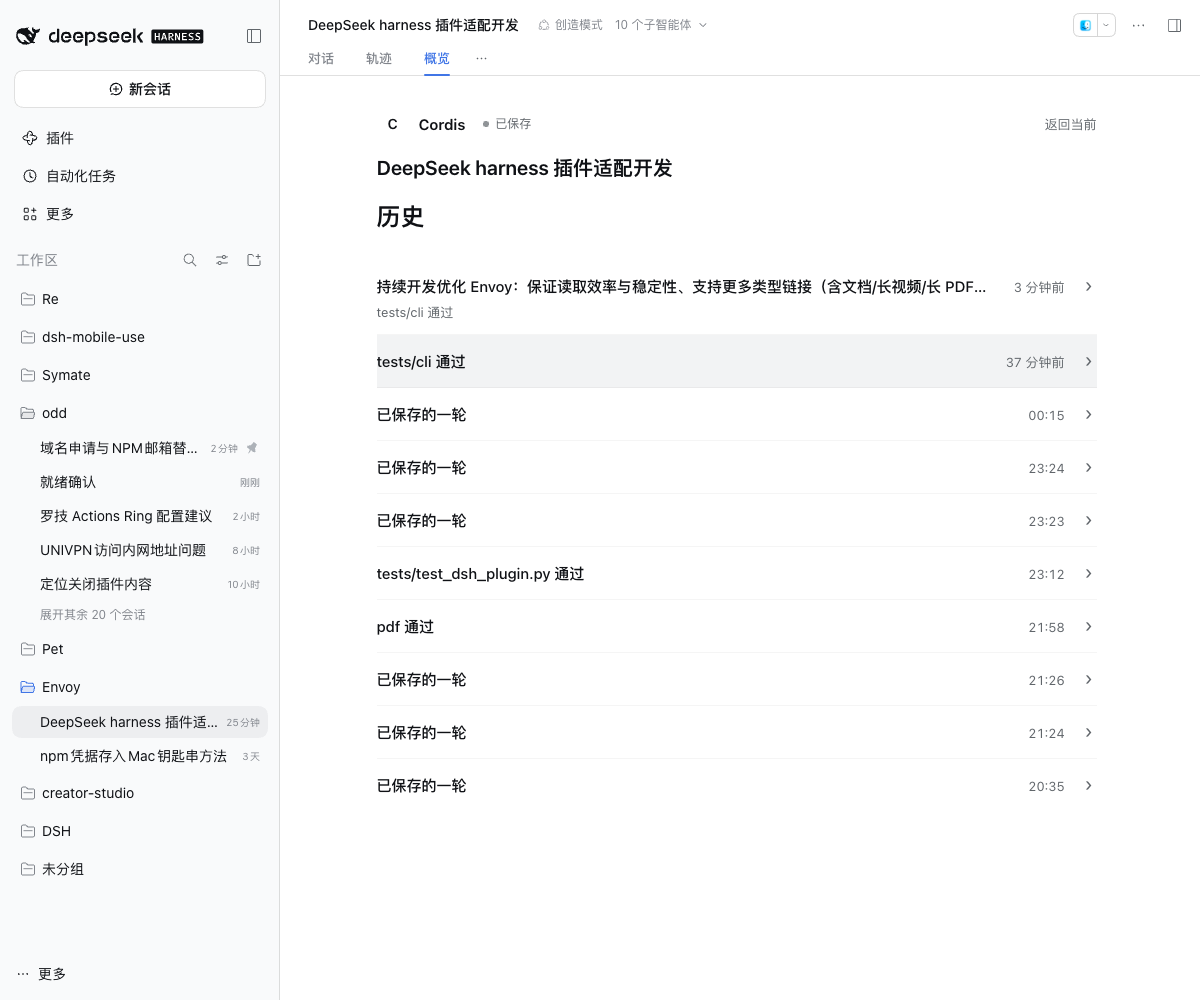Open bottom 更多 menu with ellipsis
Viewport: 1200px width, 1000px height.
[42, 974]
